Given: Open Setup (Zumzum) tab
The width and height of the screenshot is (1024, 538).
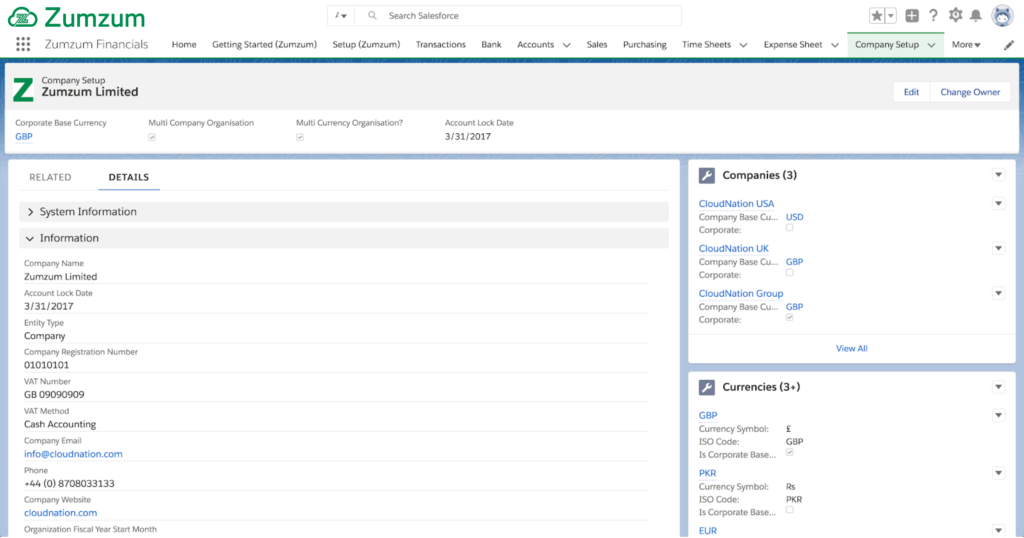Looking at the screenshot, I should coord(366,44).
